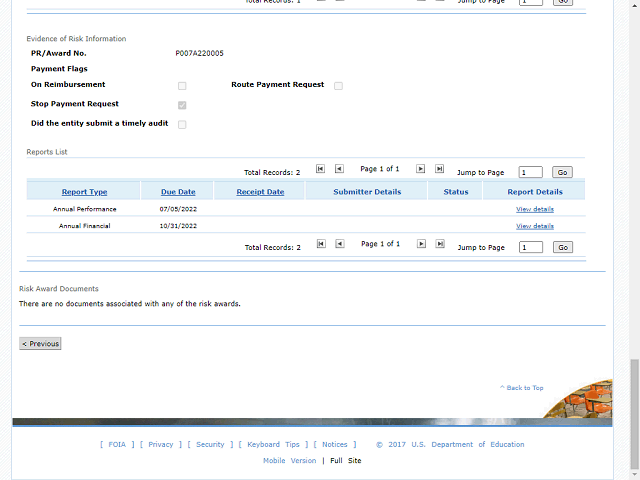Toggle the Stop Payment Request checkbox
The image size is (640, 480).
(182, 105)
